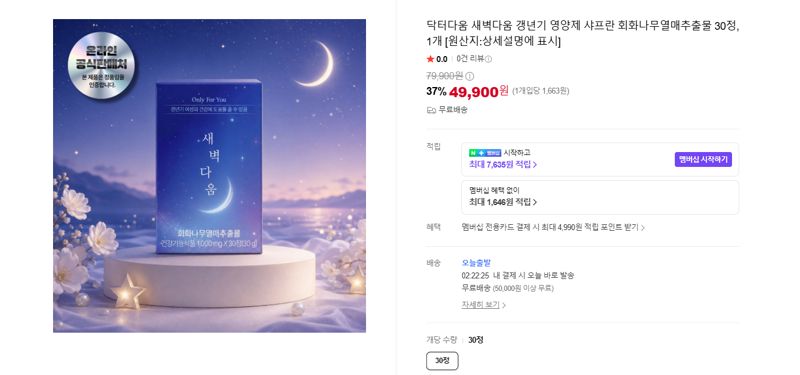Image resolution: width=800 pixels, height=375 pixels.
Task: Click the discounted price 49,900원
Action: (x=479, y=92)
